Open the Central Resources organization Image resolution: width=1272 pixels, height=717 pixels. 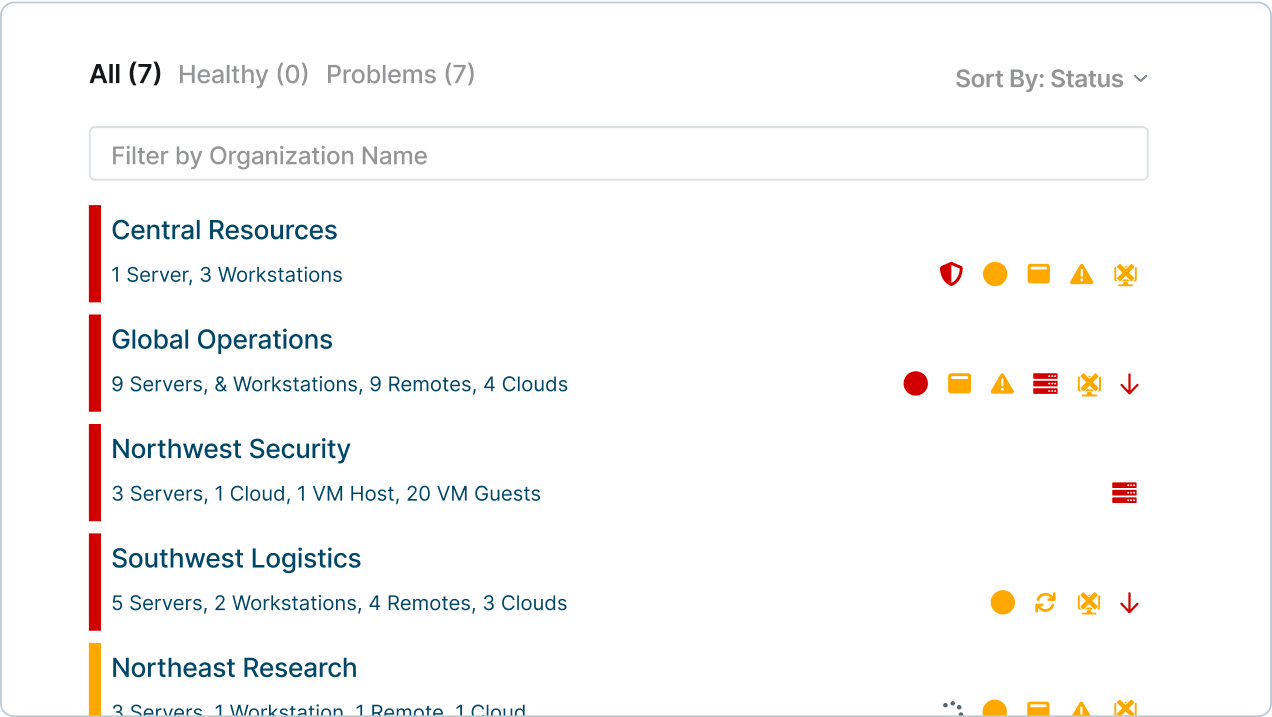click(x=224, y=230)
